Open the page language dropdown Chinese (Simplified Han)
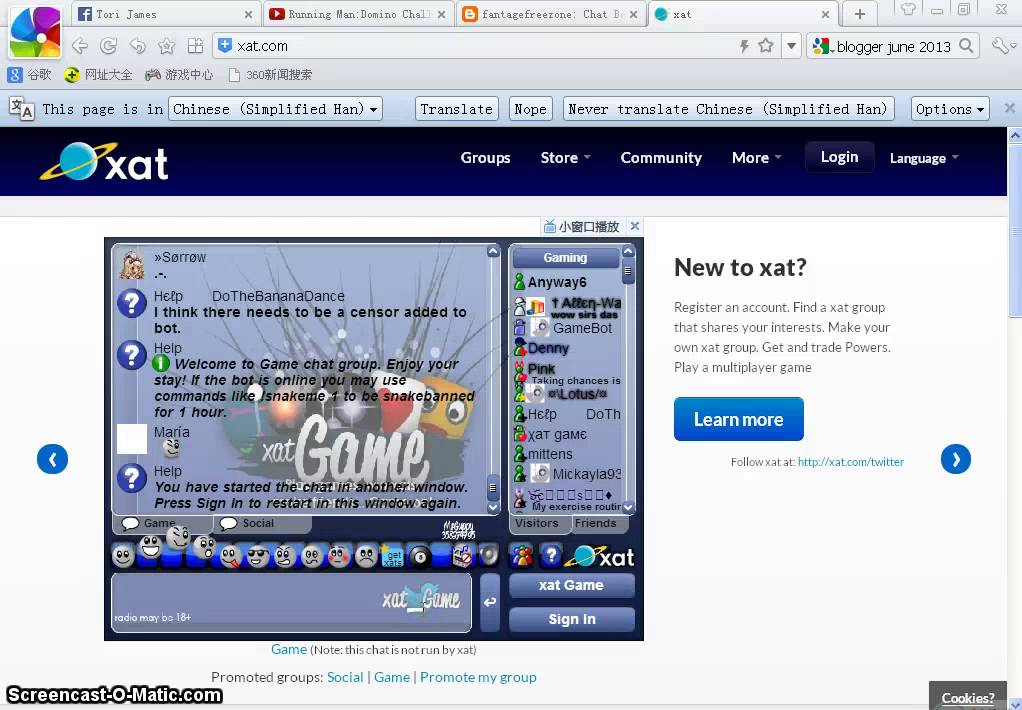Screen dimensions: 1022x710 click(275, 109)
